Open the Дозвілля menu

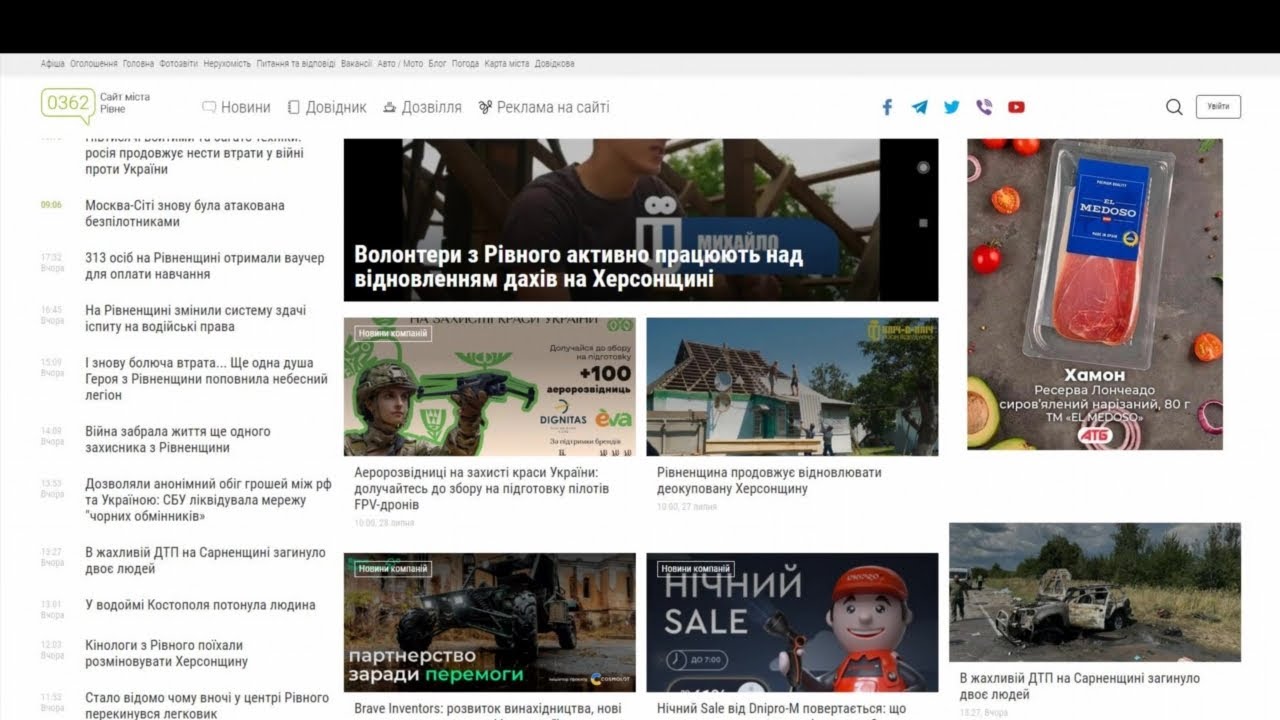422,107
